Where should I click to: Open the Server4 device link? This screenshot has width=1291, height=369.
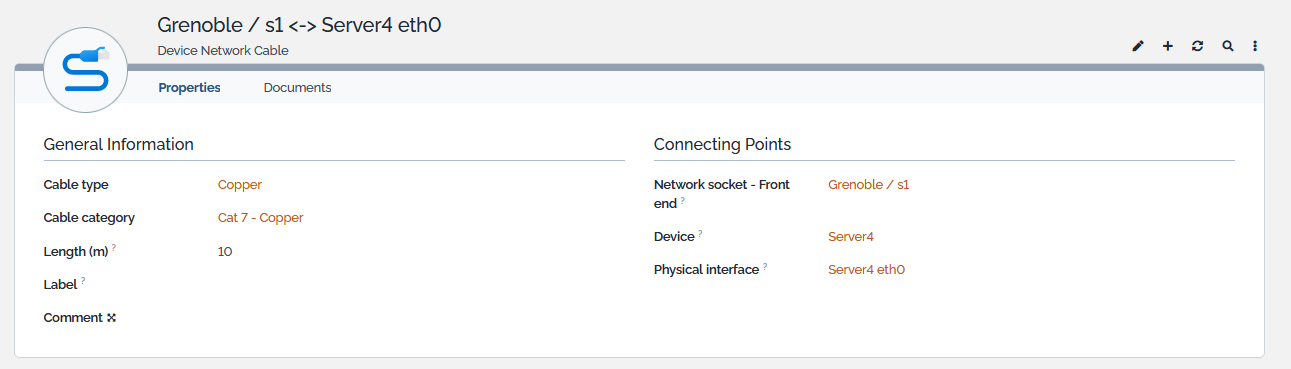point(851,237)
